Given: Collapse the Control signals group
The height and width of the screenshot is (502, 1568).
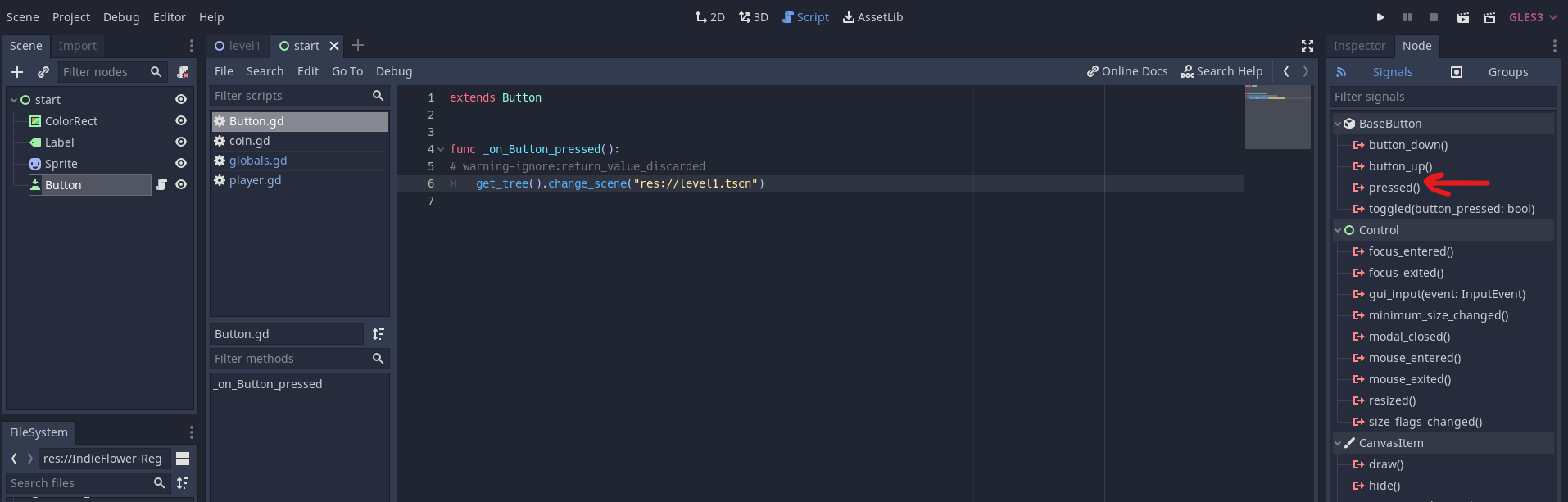Looking at the screenshot, I should (1338, 231).
